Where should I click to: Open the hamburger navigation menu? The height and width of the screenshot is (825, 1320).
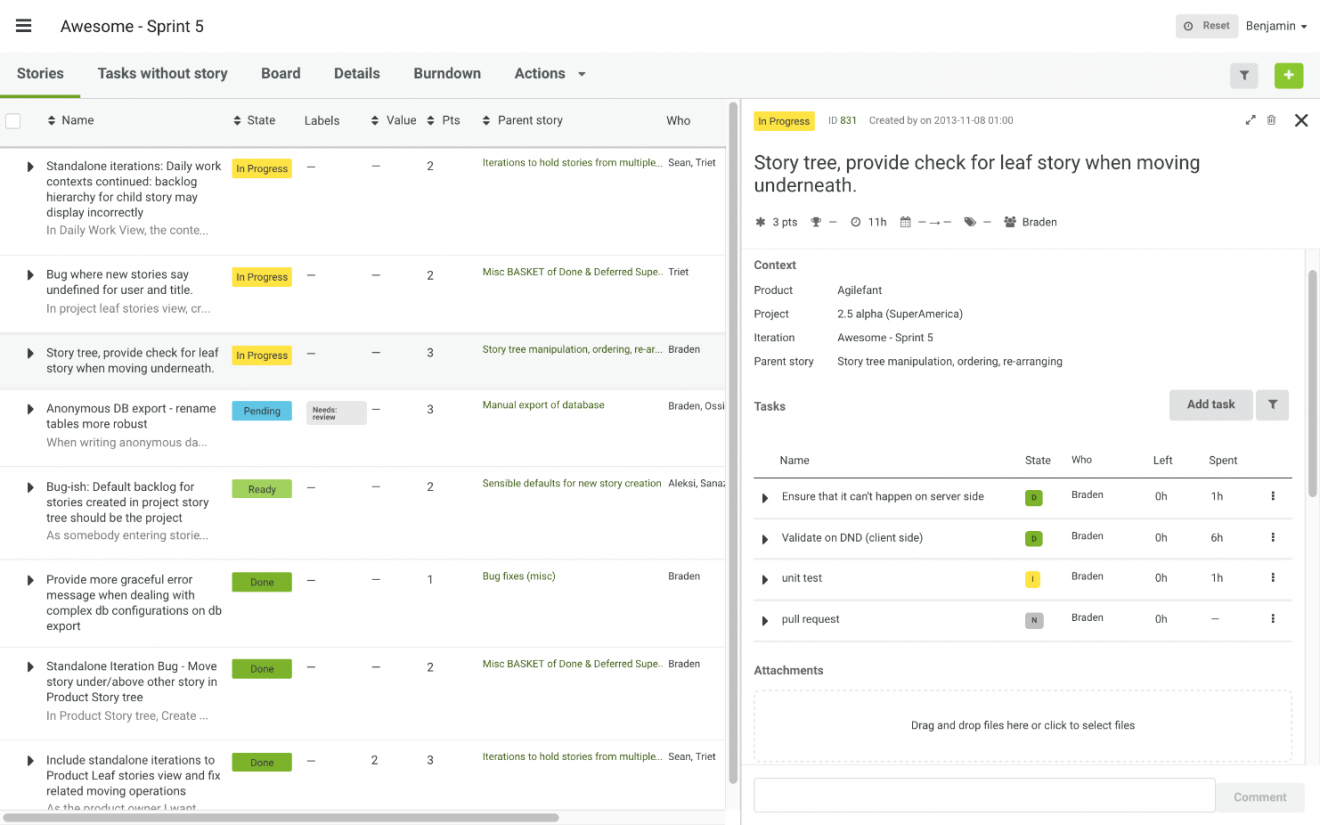[23, 25]
